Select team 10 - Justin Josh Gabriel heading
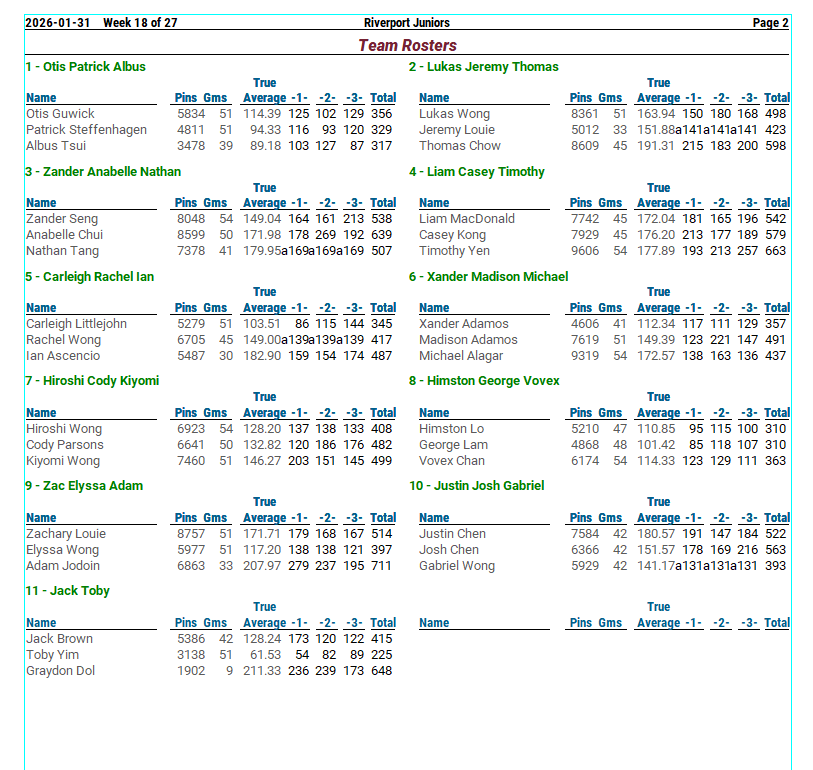The width and height of the screenshot is (813, 770). (476, 486)
